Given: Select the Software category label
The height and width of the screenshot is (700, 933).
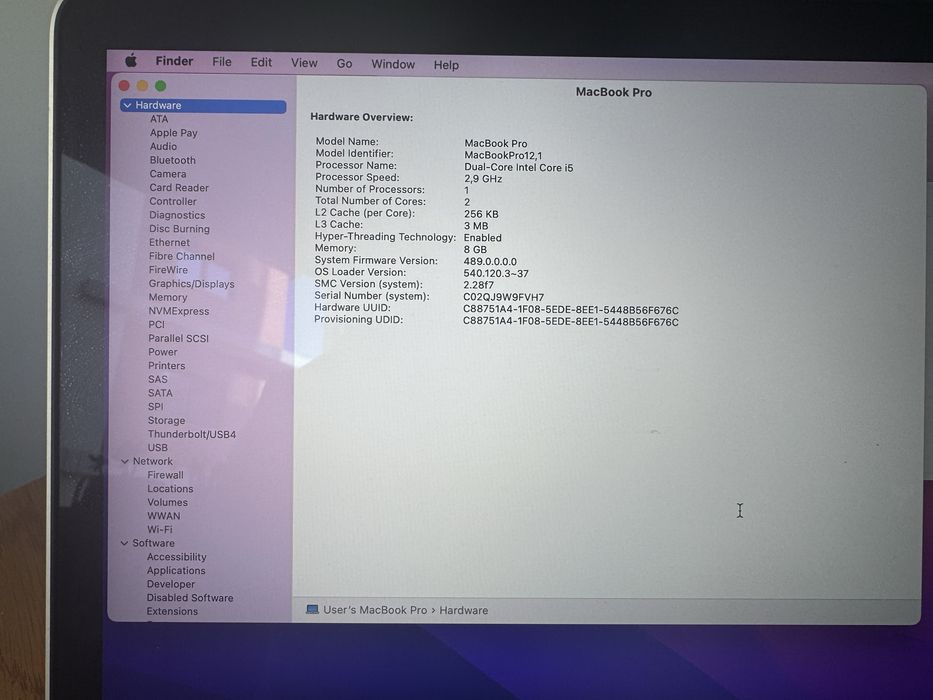Looking at the screenshot, I should [x=154, y=543].
